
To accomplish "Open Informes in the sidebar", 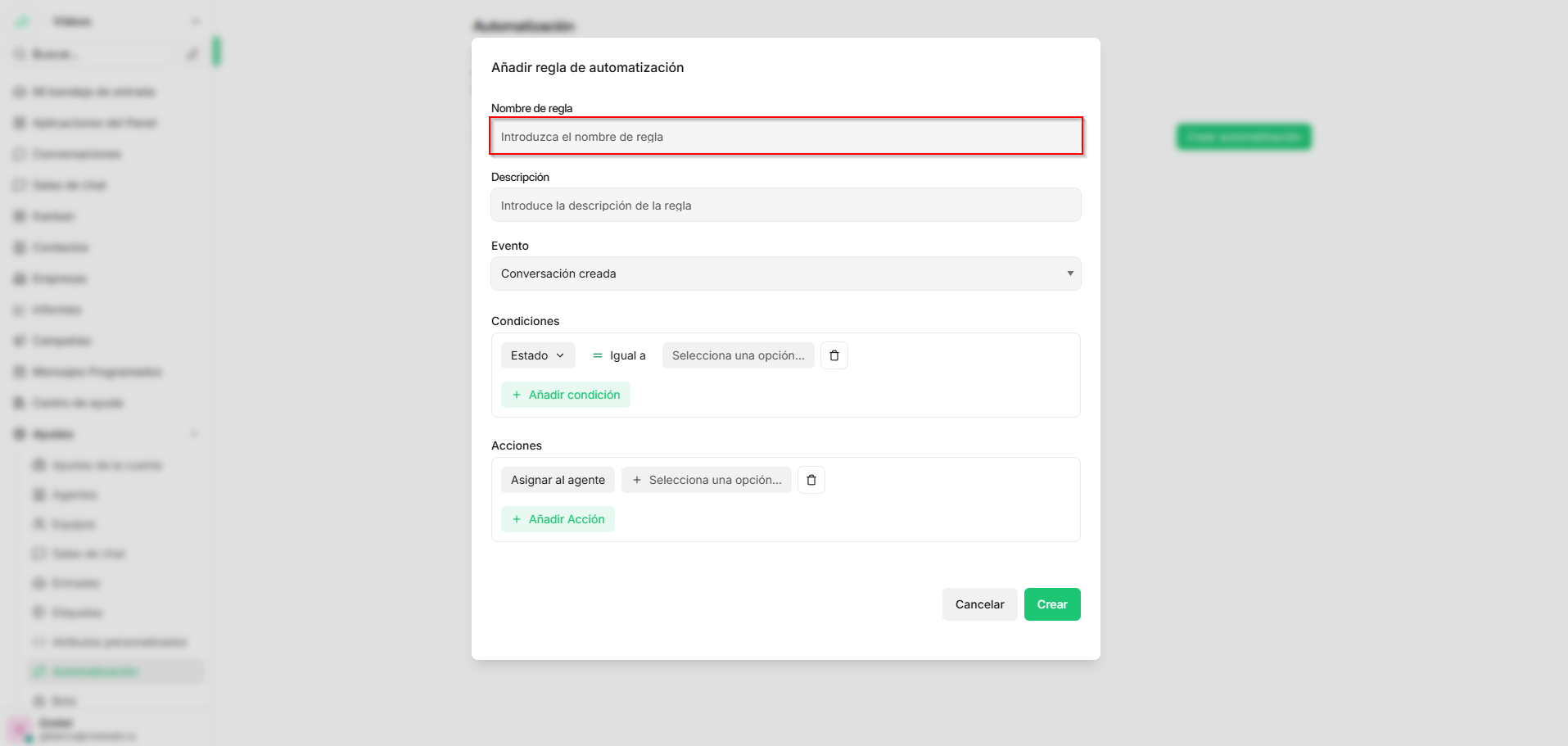I will 57,310.
